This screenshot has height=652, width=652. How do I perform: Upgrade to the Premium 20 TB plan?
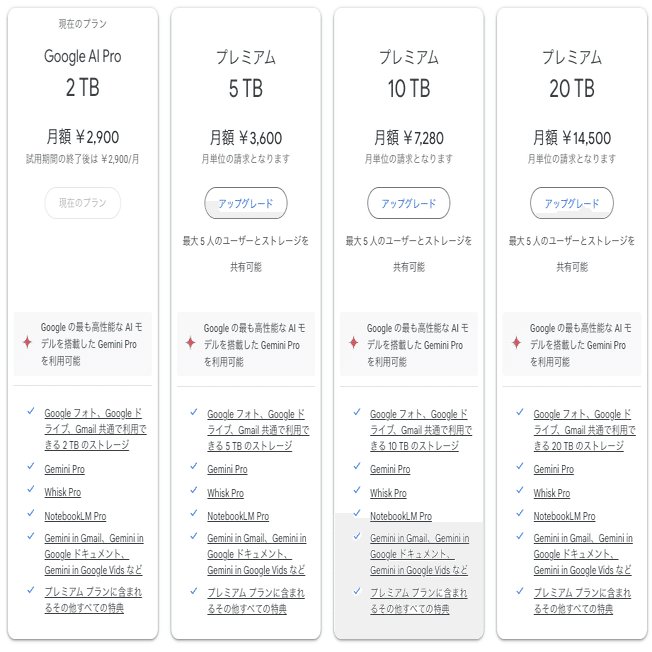(x=572, y=203)
